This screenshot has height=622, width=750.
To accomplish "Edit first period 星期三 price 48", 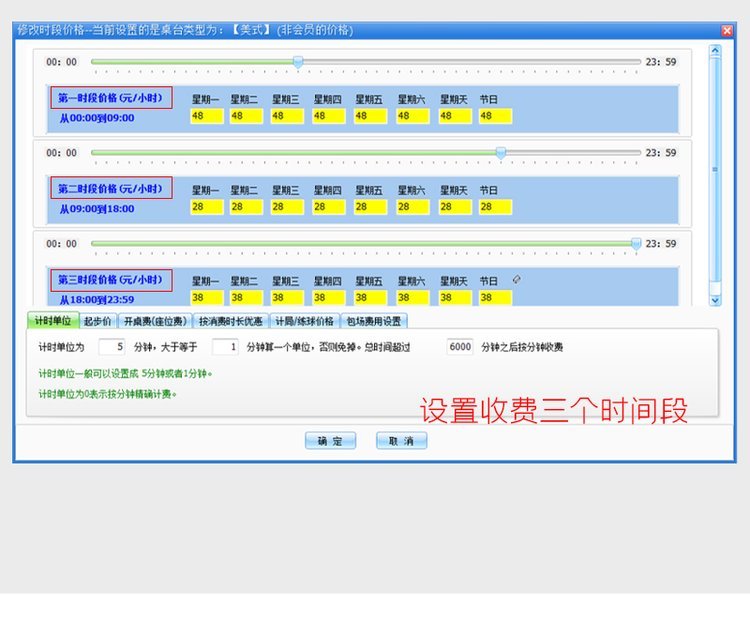I will click(287, 116).
